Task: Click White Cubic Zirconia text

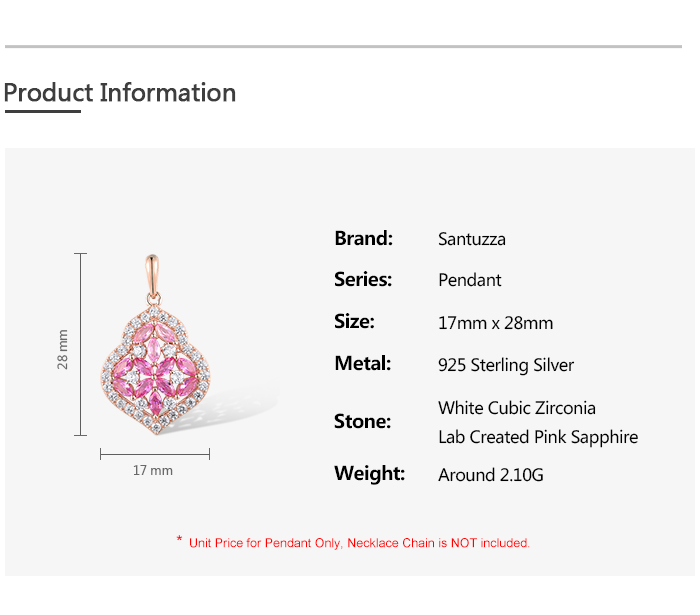Action: click(x=517, y=408)
